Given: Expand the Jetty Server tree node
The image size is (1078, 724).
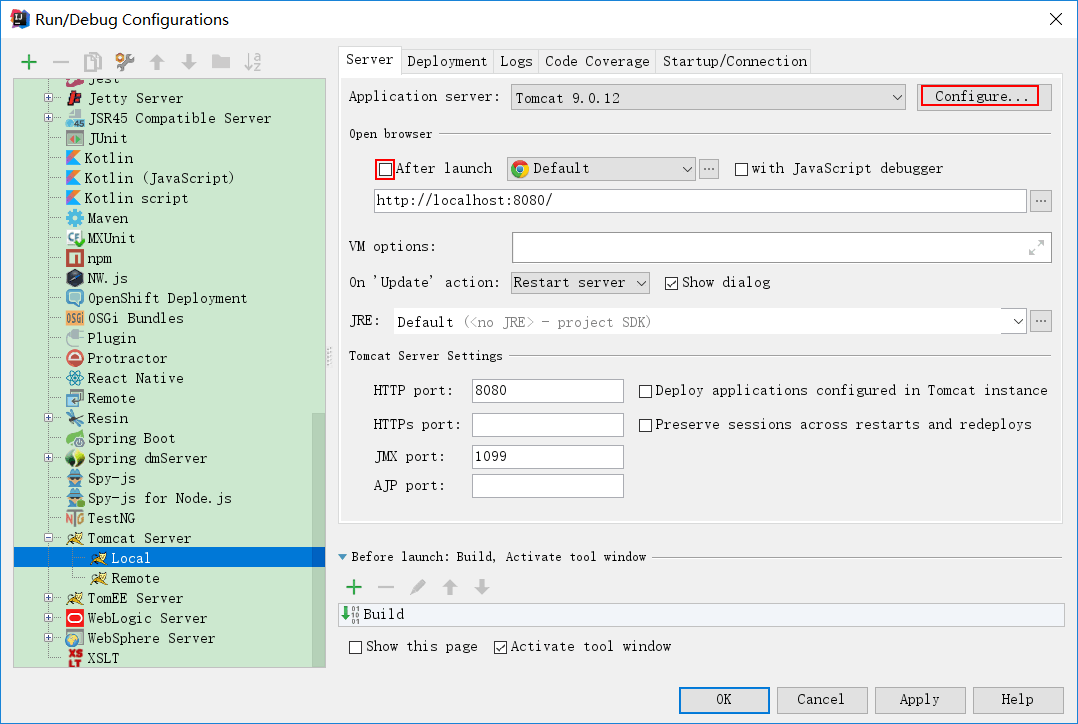Looking at the screenshot, I should [49, 98].
